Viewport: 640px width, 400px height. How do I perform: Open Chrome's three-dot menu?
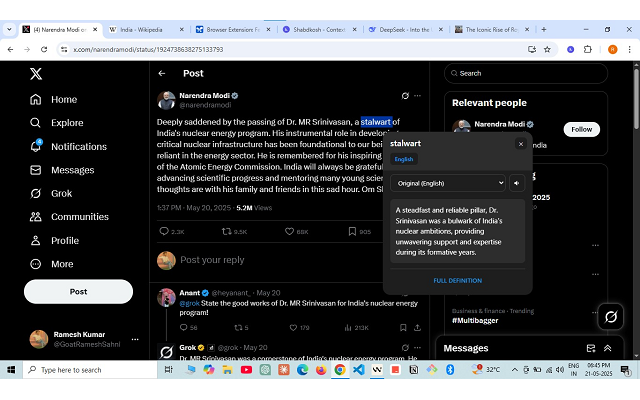tap(629, 49)
